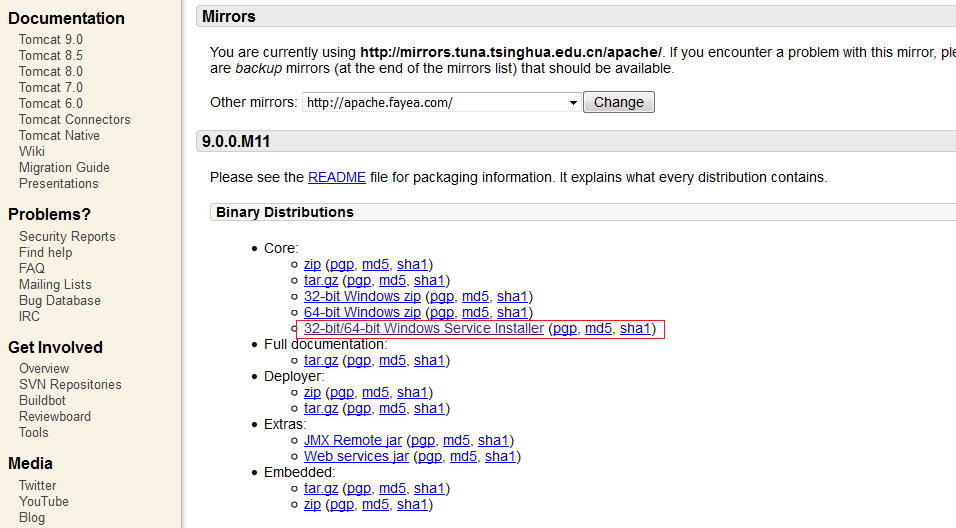The height and width of the screenshot is (528, 956).
Task: Open the Tomcat 7.0 documentation link
Action: pyautogui.click(x=51, y=88)
